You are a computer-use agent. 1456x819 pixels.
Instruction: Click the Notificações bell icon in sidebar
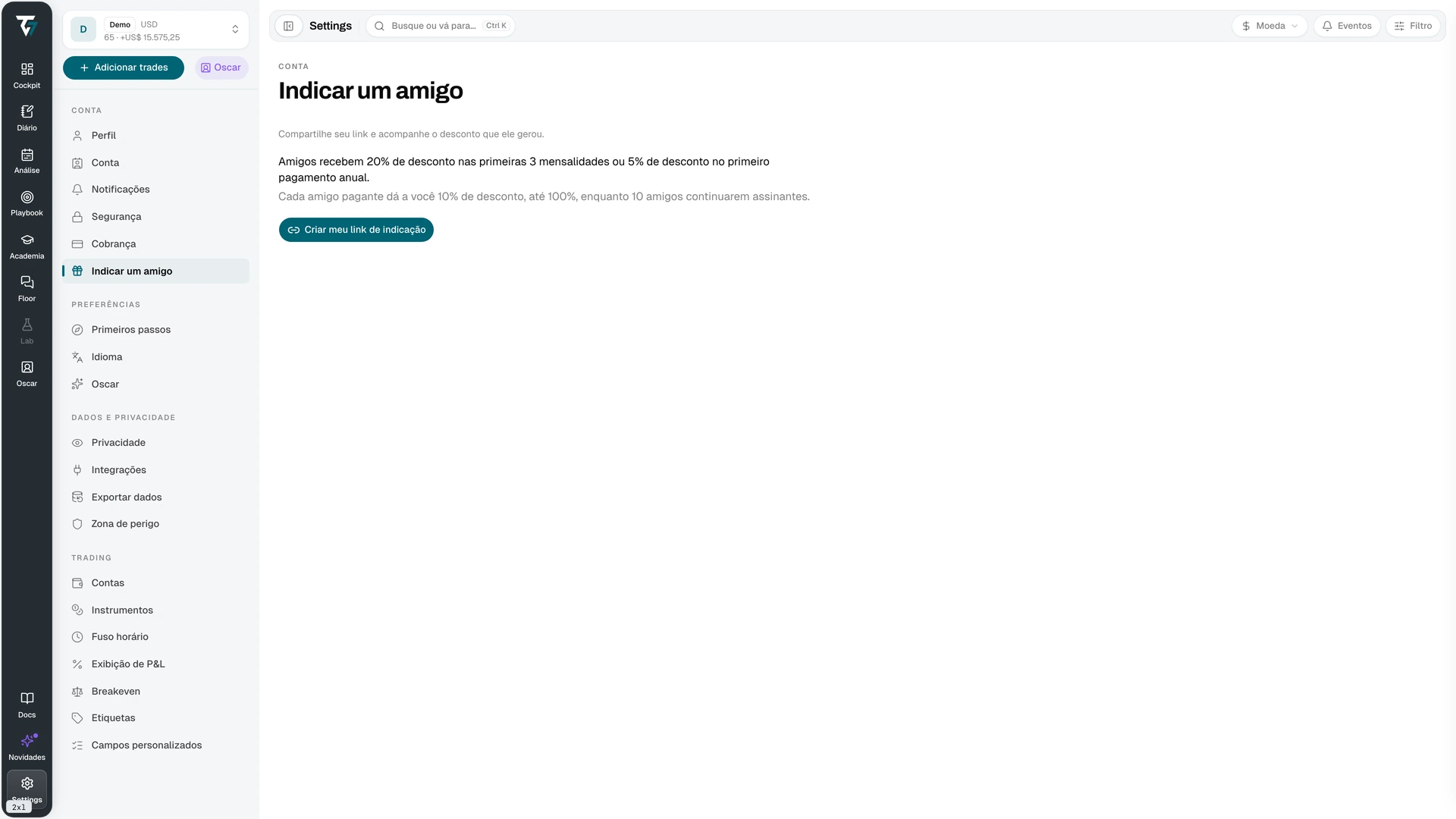(x=77, y=190)
